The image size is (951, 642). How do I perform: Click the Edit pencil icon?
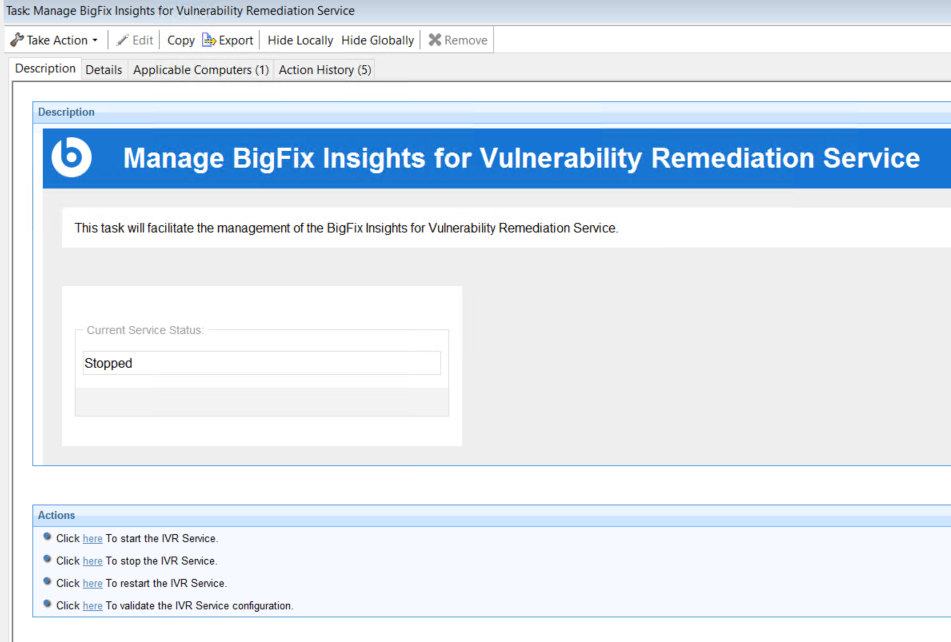[x=123, y=40]
